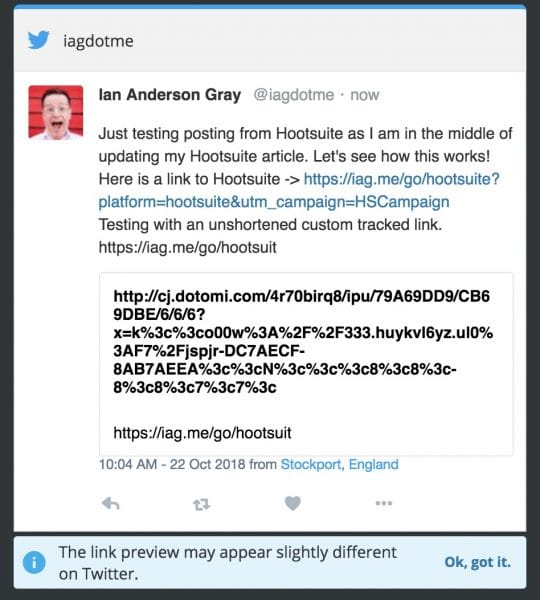The height and width of the screenshot is (600, 540).
Task: Click the tweet body text
Action: pos(305,190)
